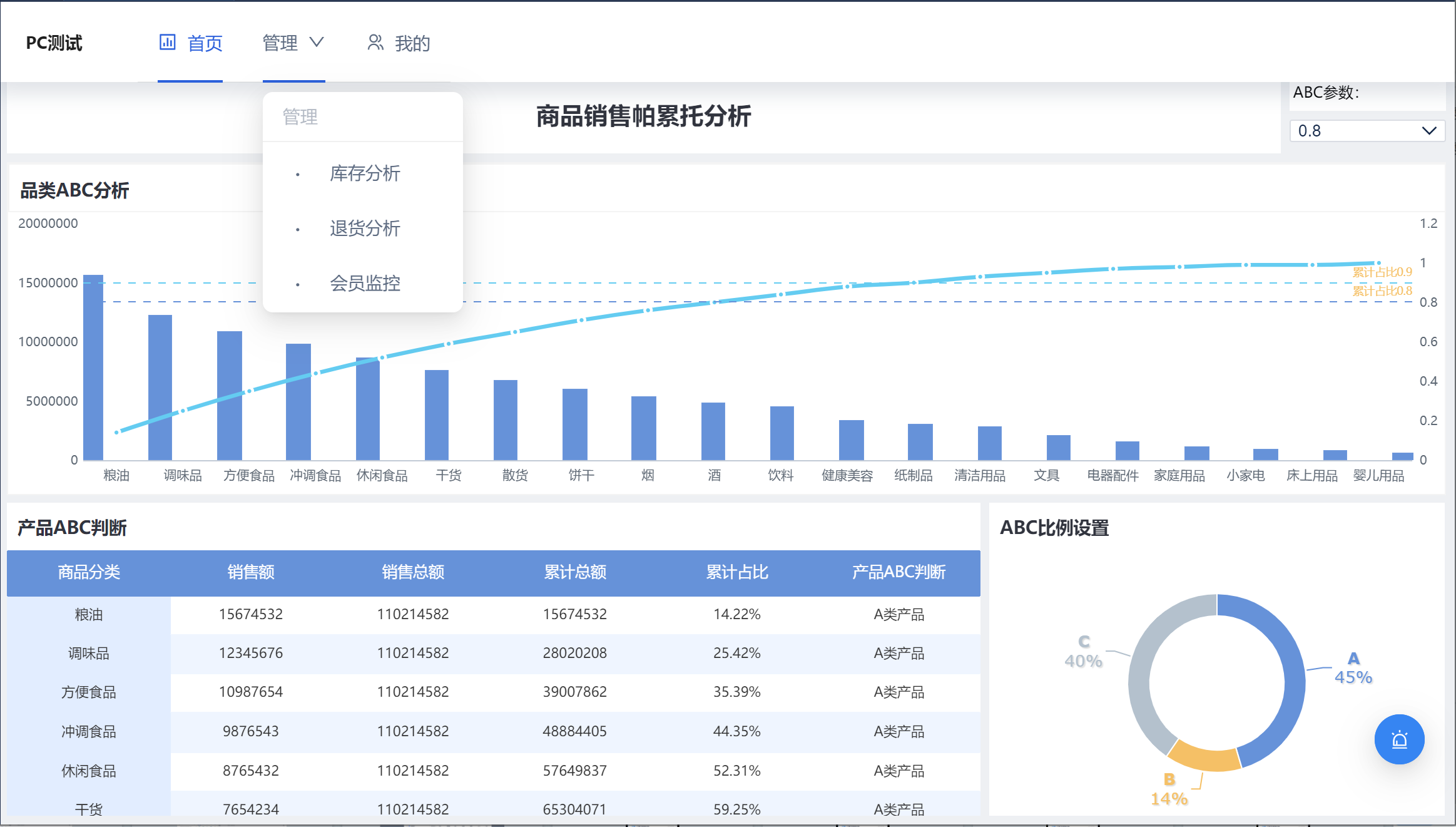Select 库存分析 from the 管理 menu
The height and width of the screenshot is (827, 1456).
[x=365, y=173]
